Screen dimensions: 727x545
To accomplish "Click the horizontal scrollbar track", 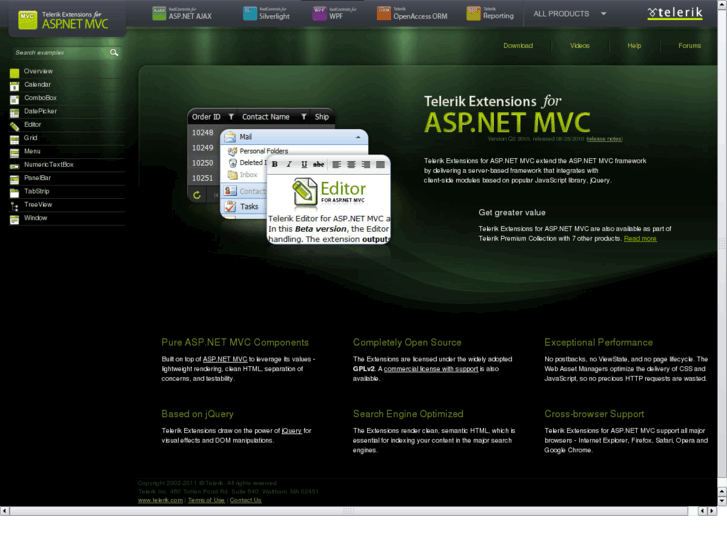I will tap(348, 511).
